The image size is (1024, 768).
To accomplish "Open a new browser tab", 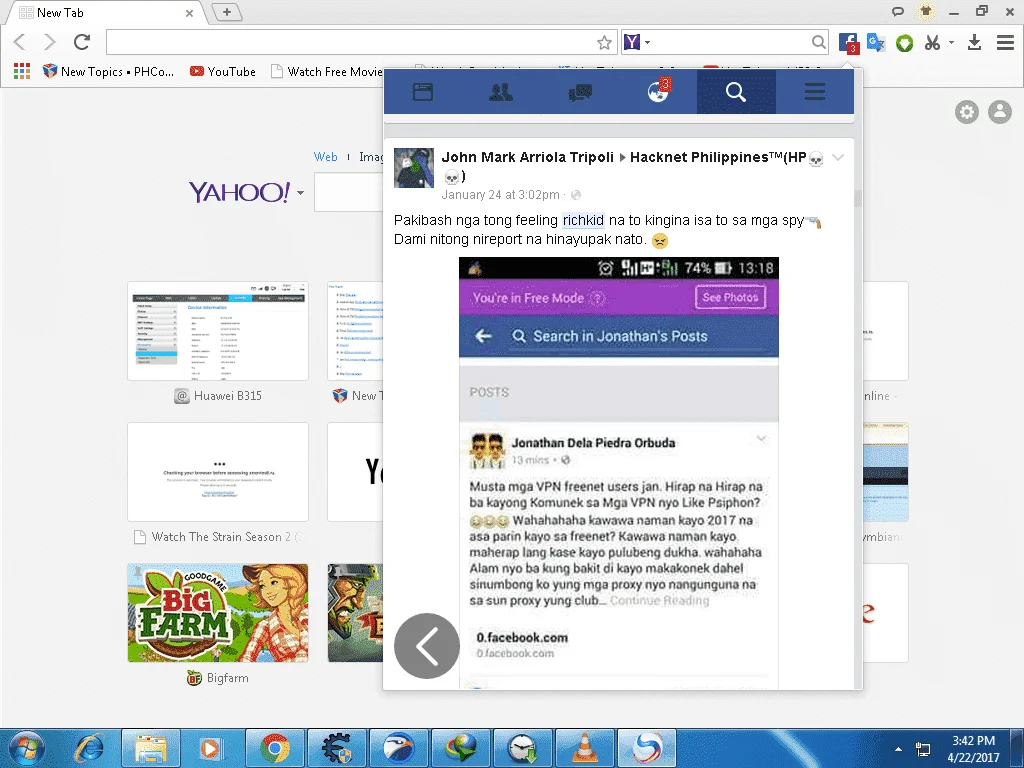I will pyautogui.click(x=227, y=12).
